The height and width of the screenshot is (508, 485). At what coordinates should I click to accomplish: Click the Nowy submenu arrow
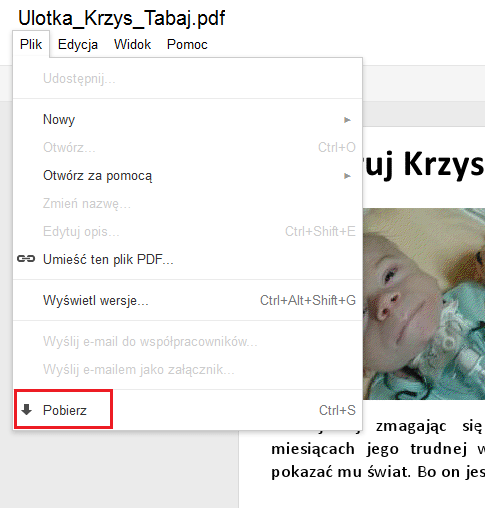(347, 120)
